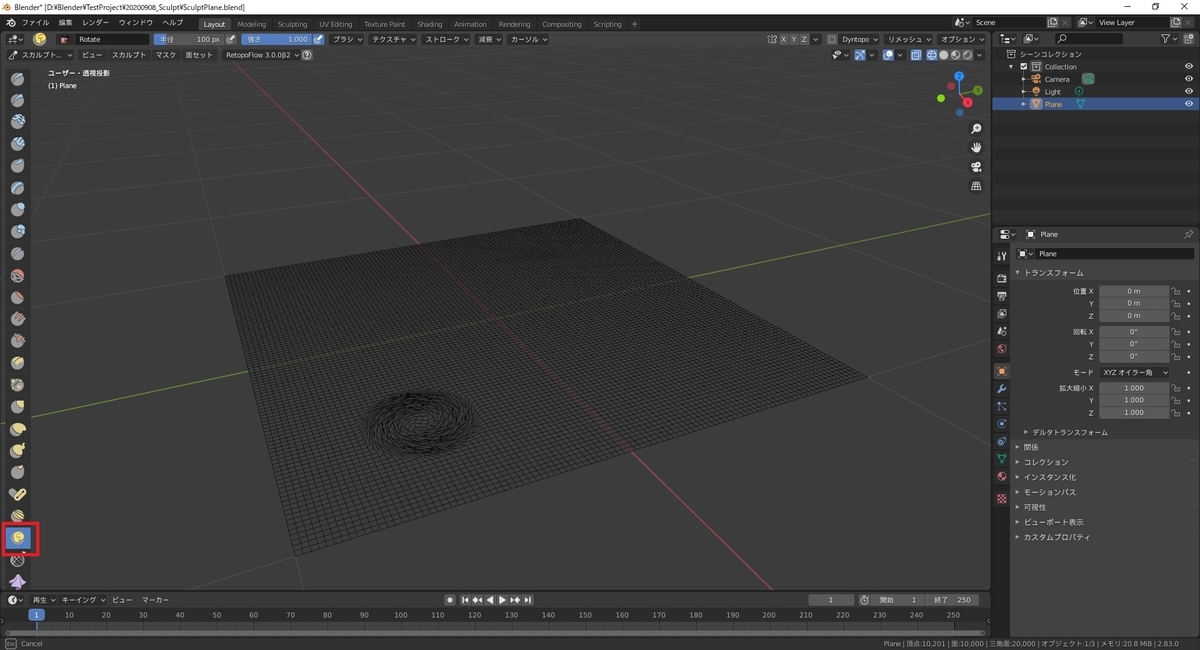Open the Object properties tab
This screenshot has height=650, width=1200.
click(x=1002, y=371)
